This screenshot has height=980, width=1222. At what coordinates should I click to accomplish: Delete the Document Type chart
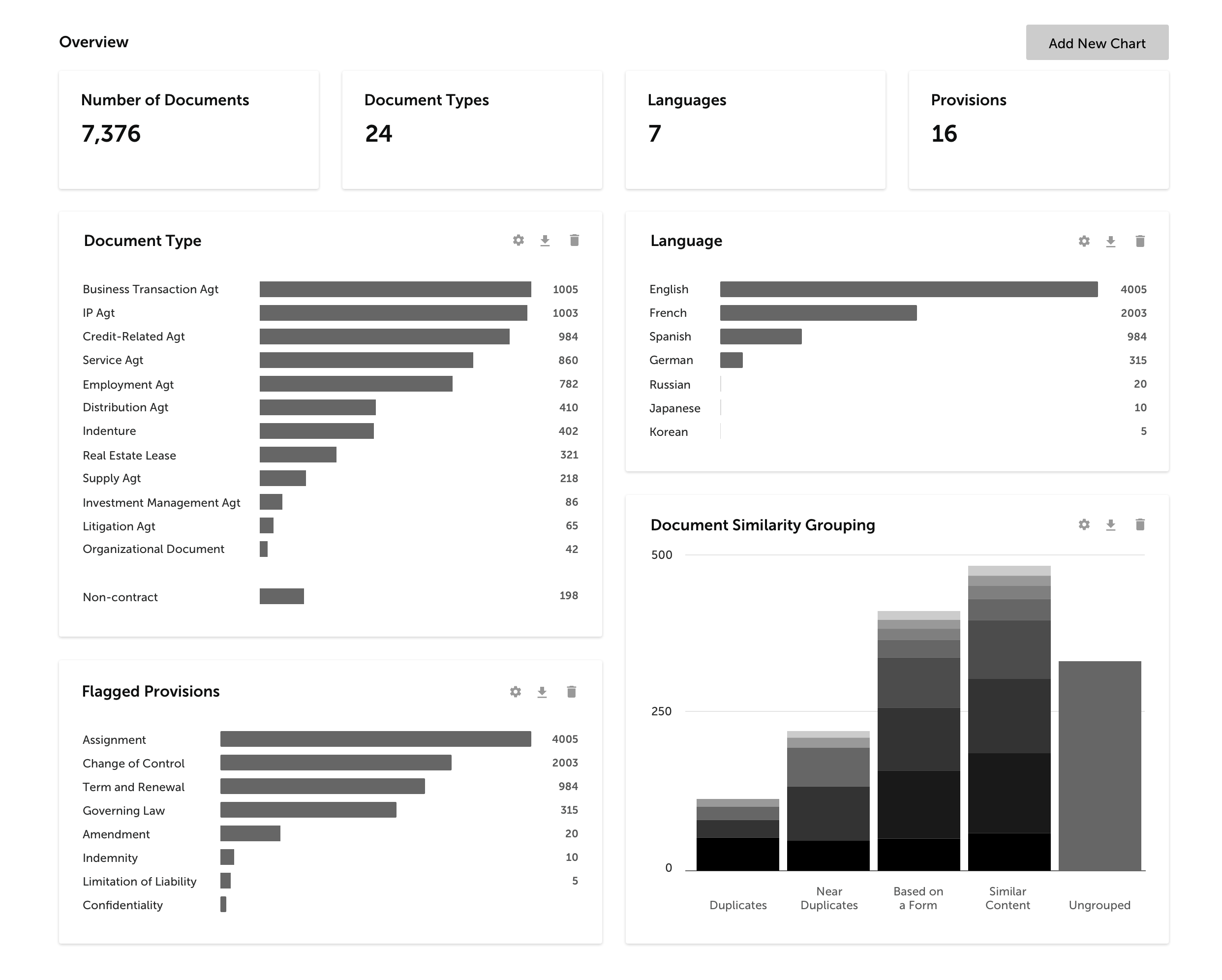coord(574,240)
